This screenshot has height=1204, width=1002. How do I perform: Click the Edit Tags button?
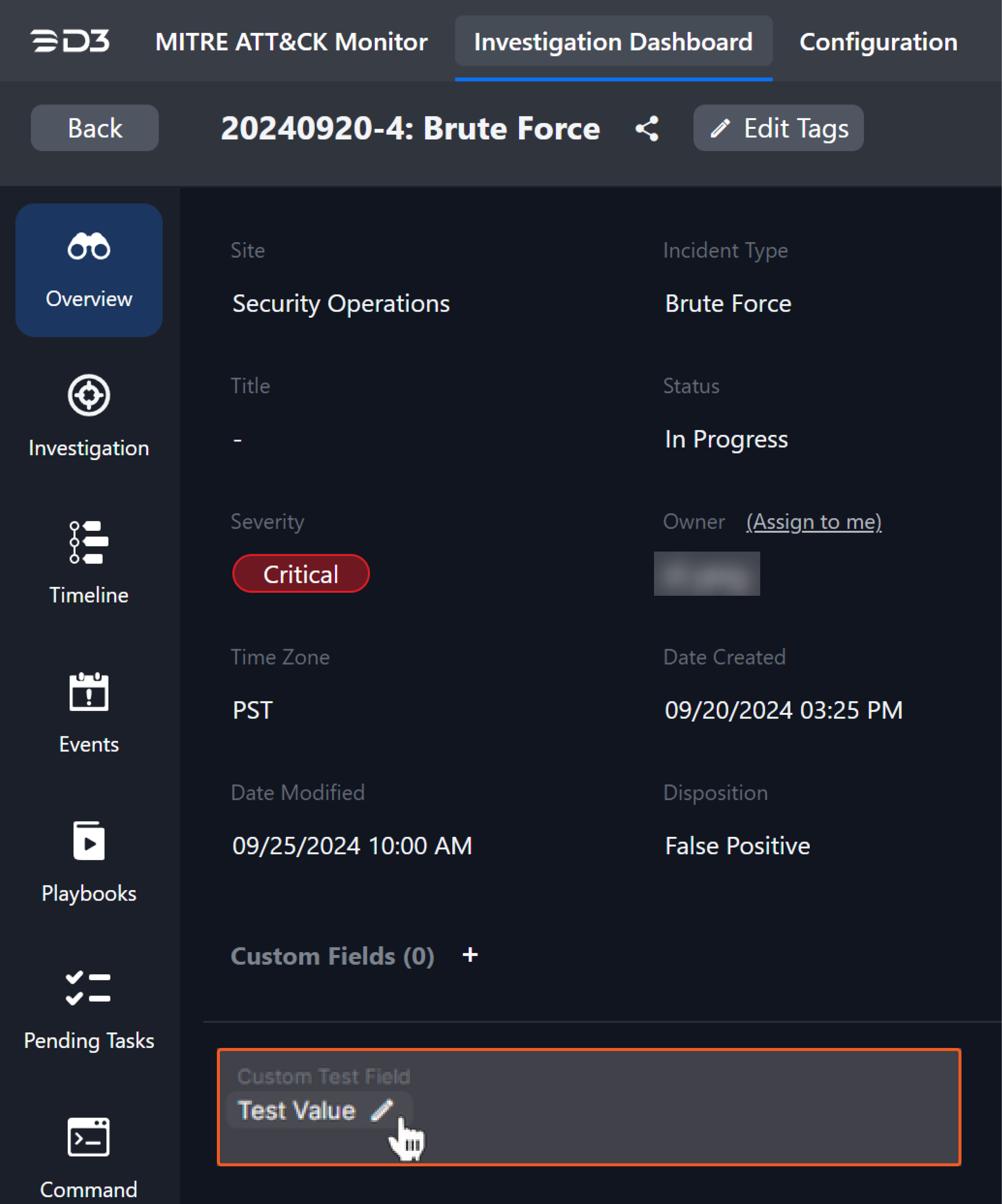tap(778, 128)
